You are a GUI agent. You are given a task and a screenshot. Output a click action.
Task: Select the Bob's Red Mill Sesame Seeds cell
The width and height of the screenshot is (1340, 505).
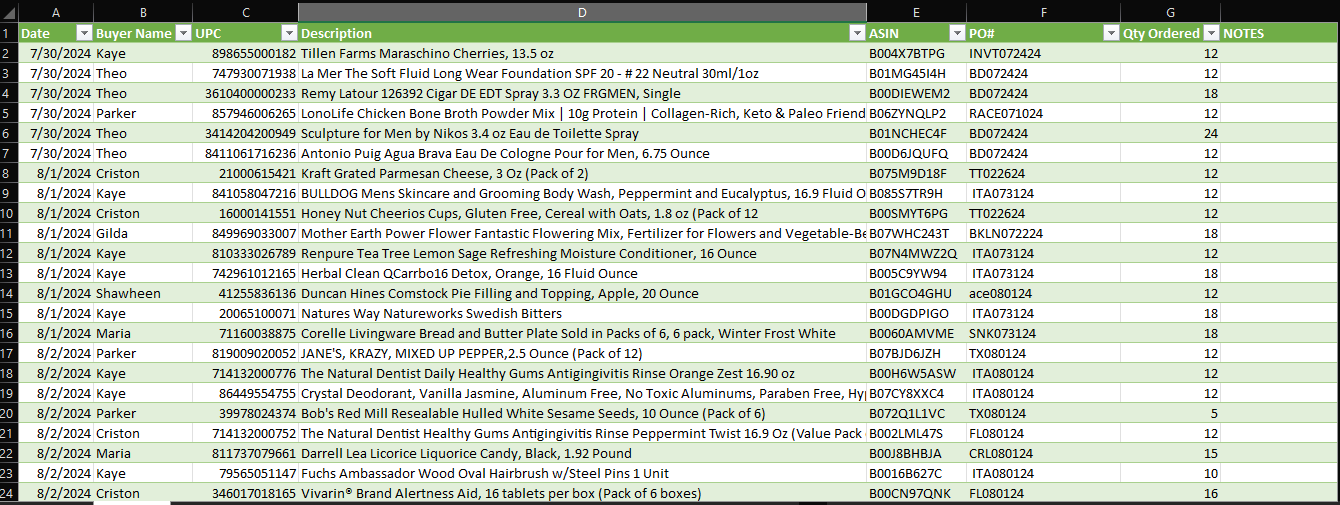pyautogui.click(x=582, y=413)
